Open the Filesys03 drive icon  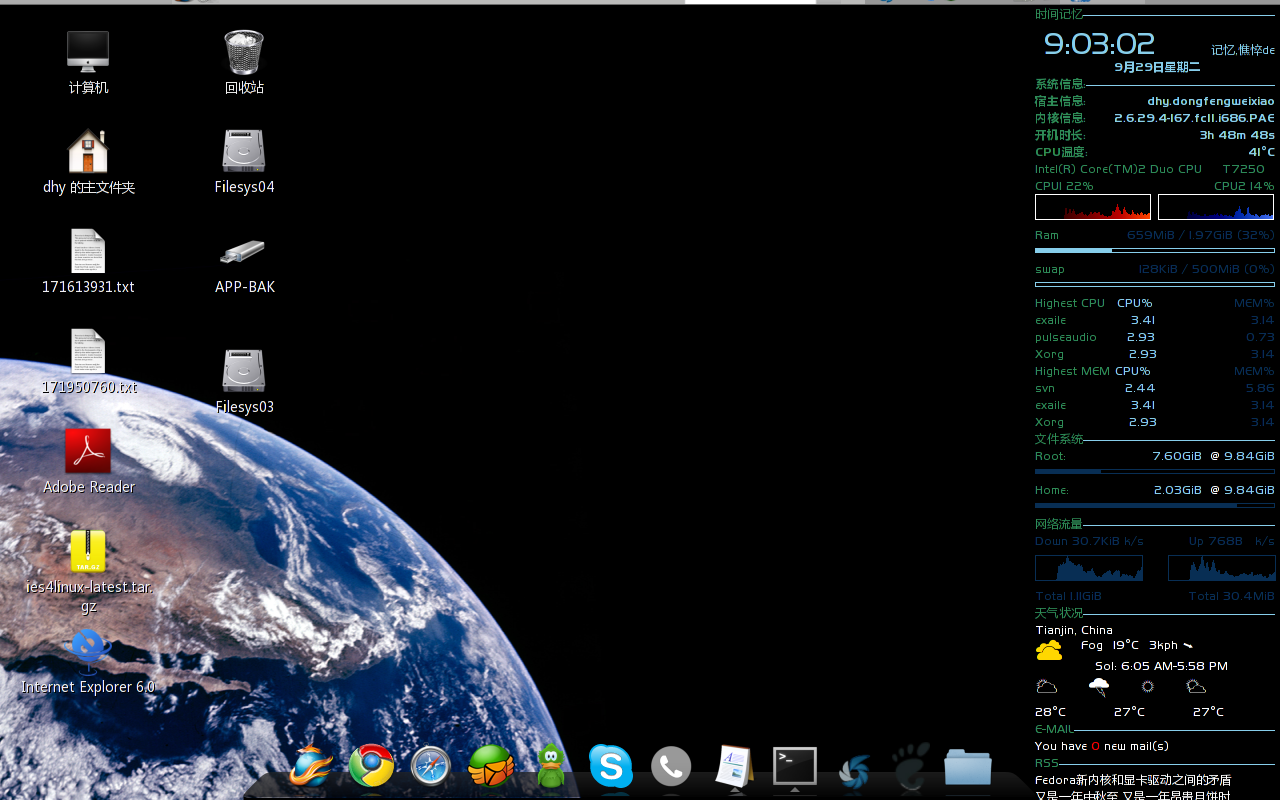pyautogui.click(x=244, y=371)
